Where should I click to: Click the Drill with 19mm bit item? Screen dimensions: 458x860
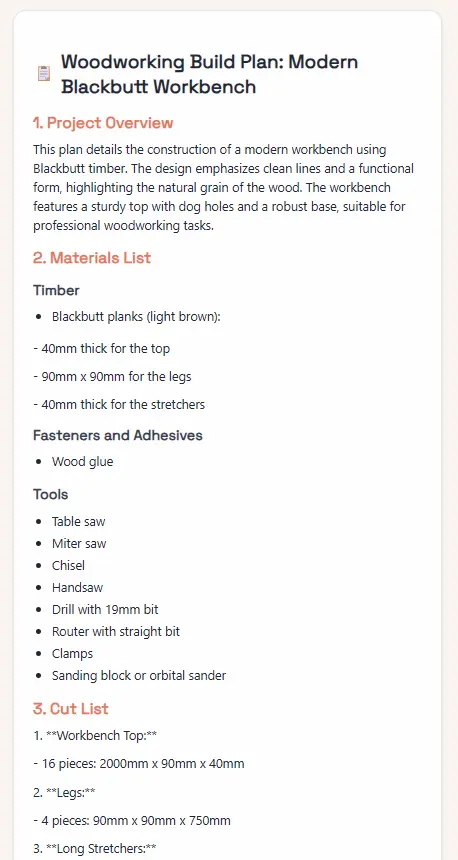point(105,609)
